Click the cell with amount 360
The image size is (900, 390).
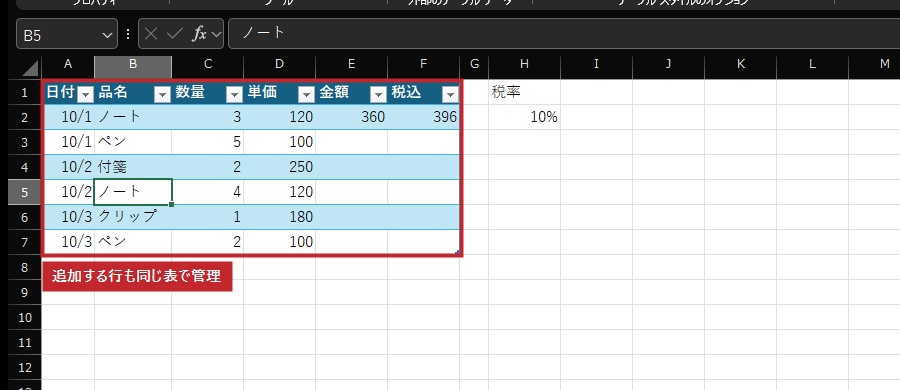(x=351, y=117)
